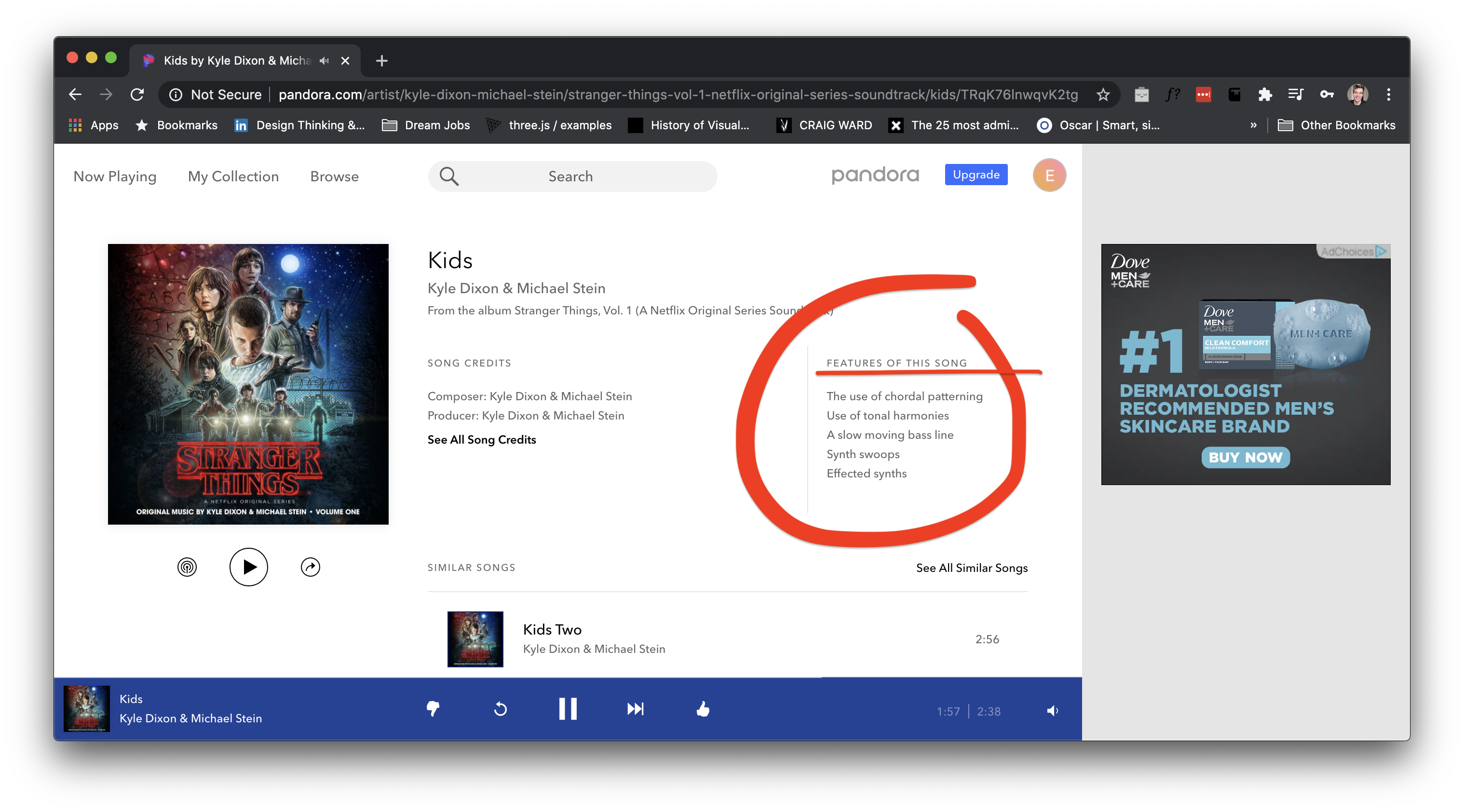Play the Kids song under album art

pos(248,567)
